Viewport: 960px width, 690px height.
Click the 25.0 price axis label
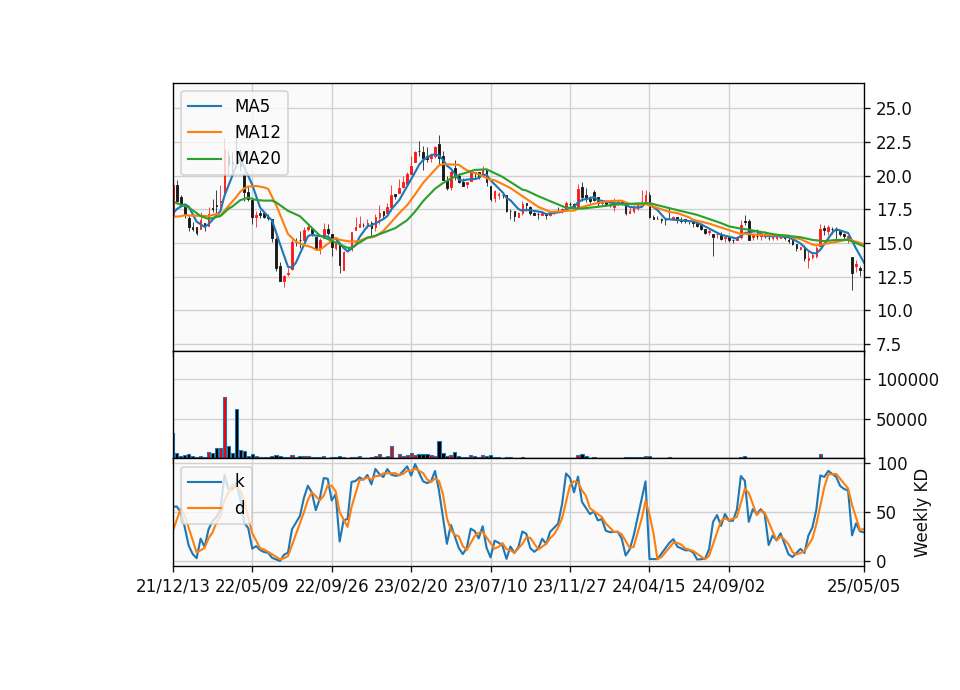(x=894, y=109)
